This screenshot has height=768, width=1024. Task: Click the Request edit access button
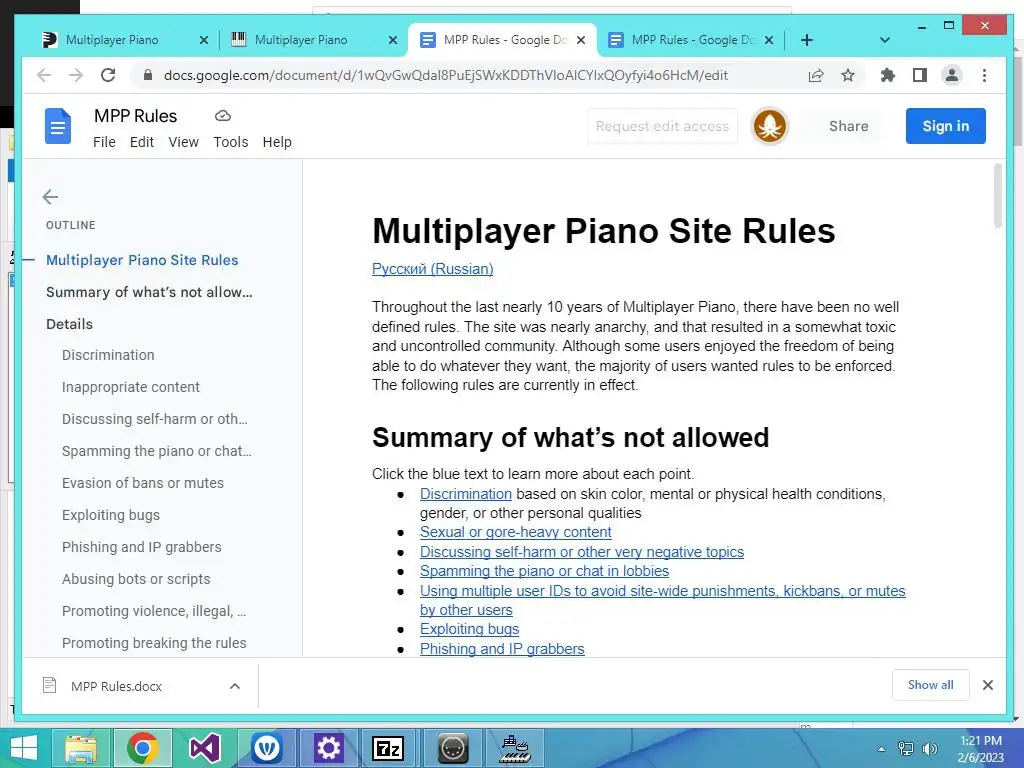point(662,126)
